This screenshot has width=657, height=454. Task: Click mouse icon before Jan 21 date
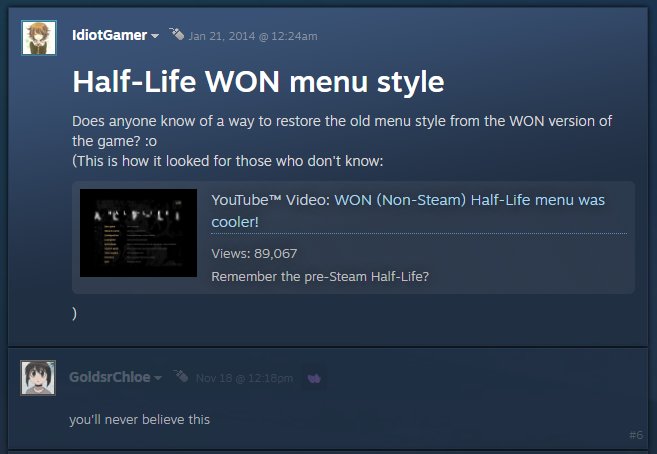[176, 34]
